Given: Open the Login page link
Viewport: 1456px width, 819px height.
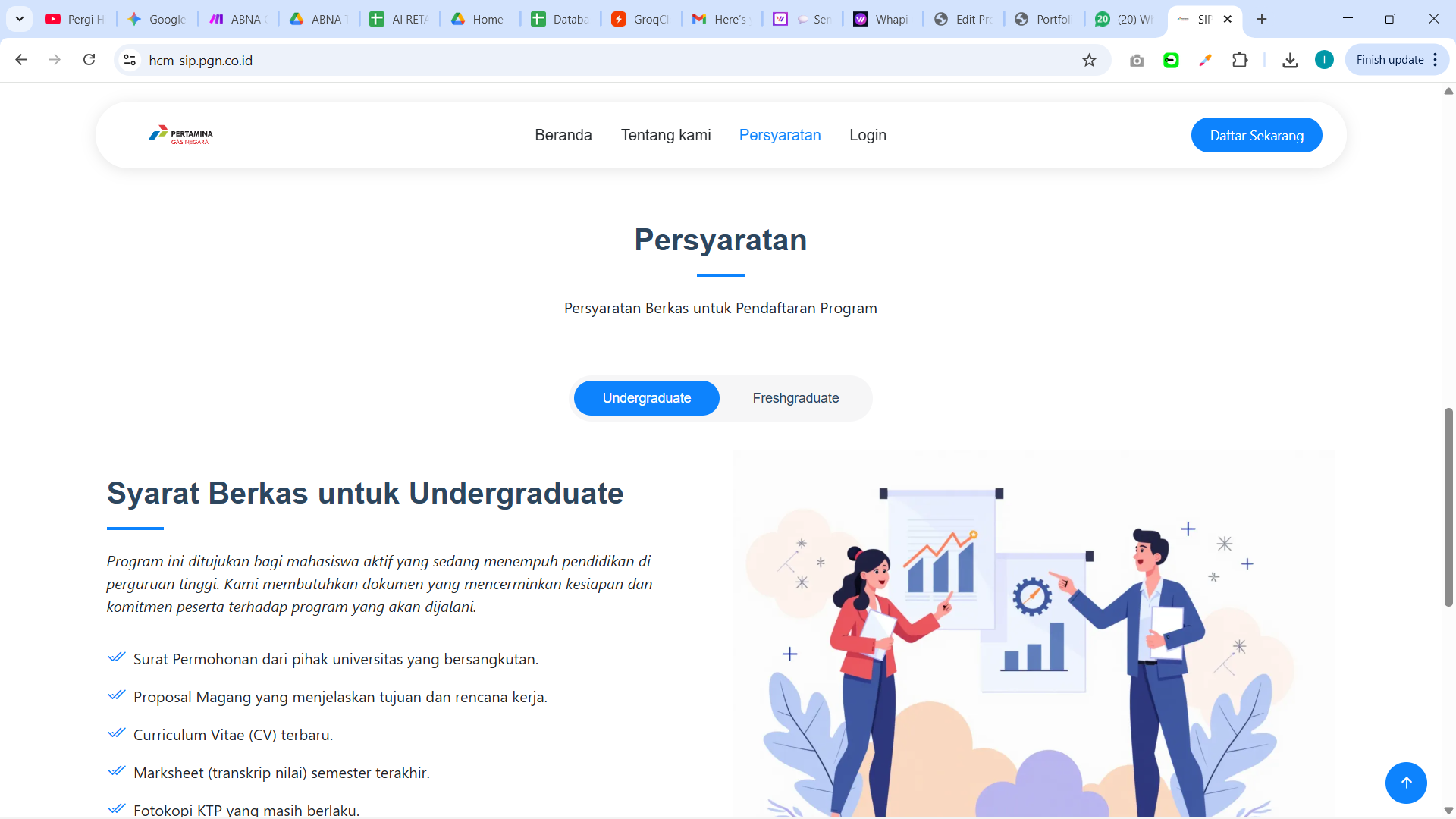Looking at the screenshot, I should pos(868,135).
